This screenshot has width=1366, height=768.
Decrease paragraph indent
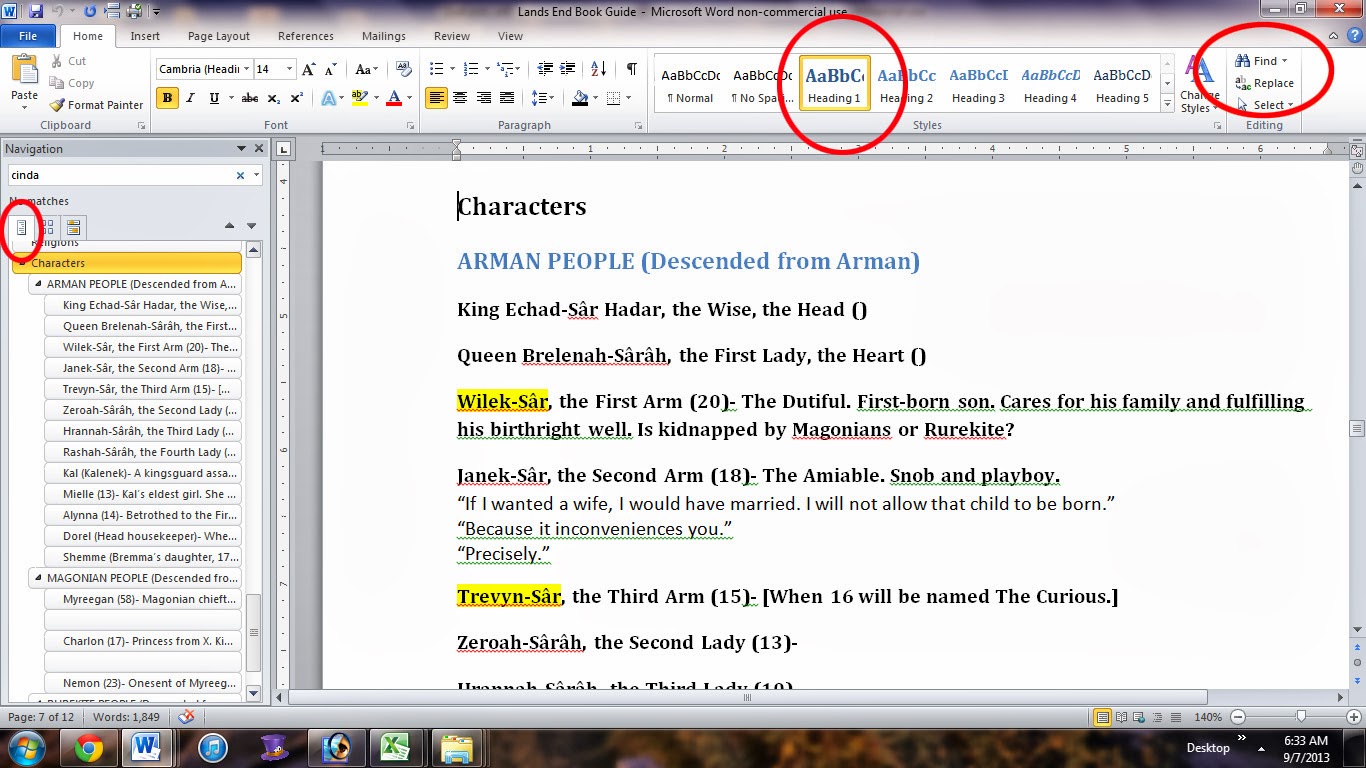(544, 69)
